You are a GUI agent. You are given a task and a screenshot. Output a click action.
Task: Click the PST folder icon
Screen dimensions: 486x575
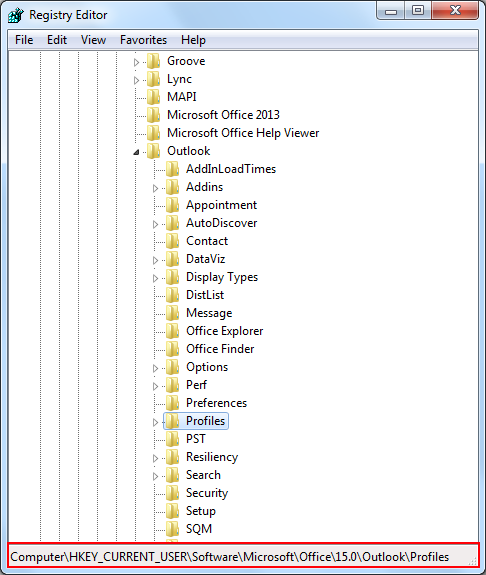tap(173, 439)
